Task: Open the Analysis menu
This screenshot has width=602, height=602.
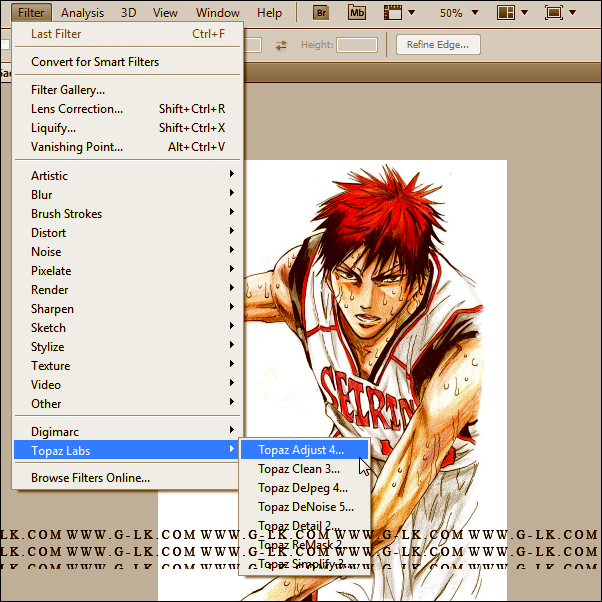Action: coord(82,13)
